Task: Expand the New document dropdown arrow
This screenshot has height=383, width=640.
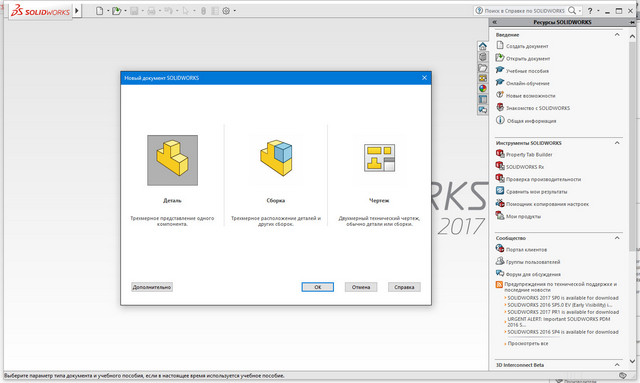Action: (108, 11)
